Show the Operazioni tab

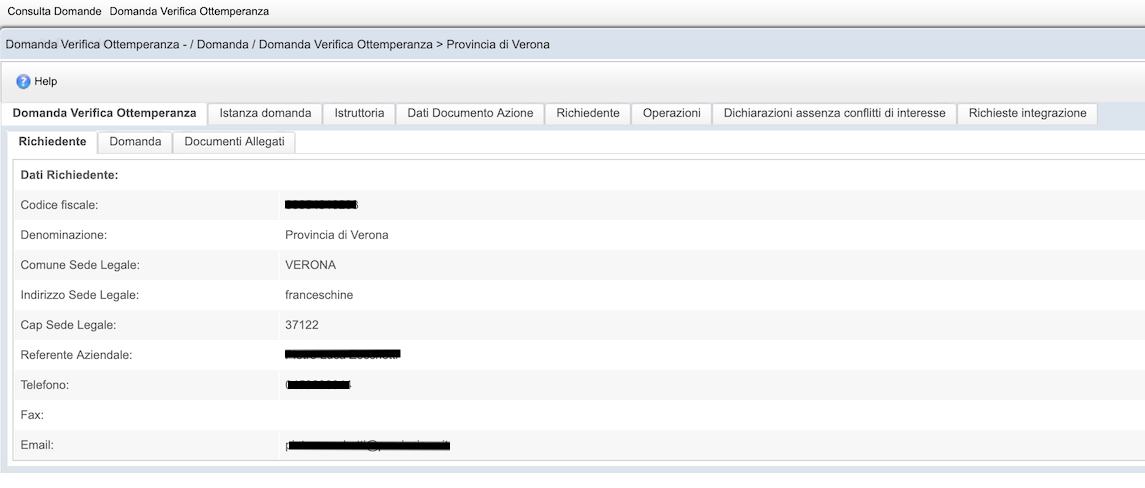point(671,114)
